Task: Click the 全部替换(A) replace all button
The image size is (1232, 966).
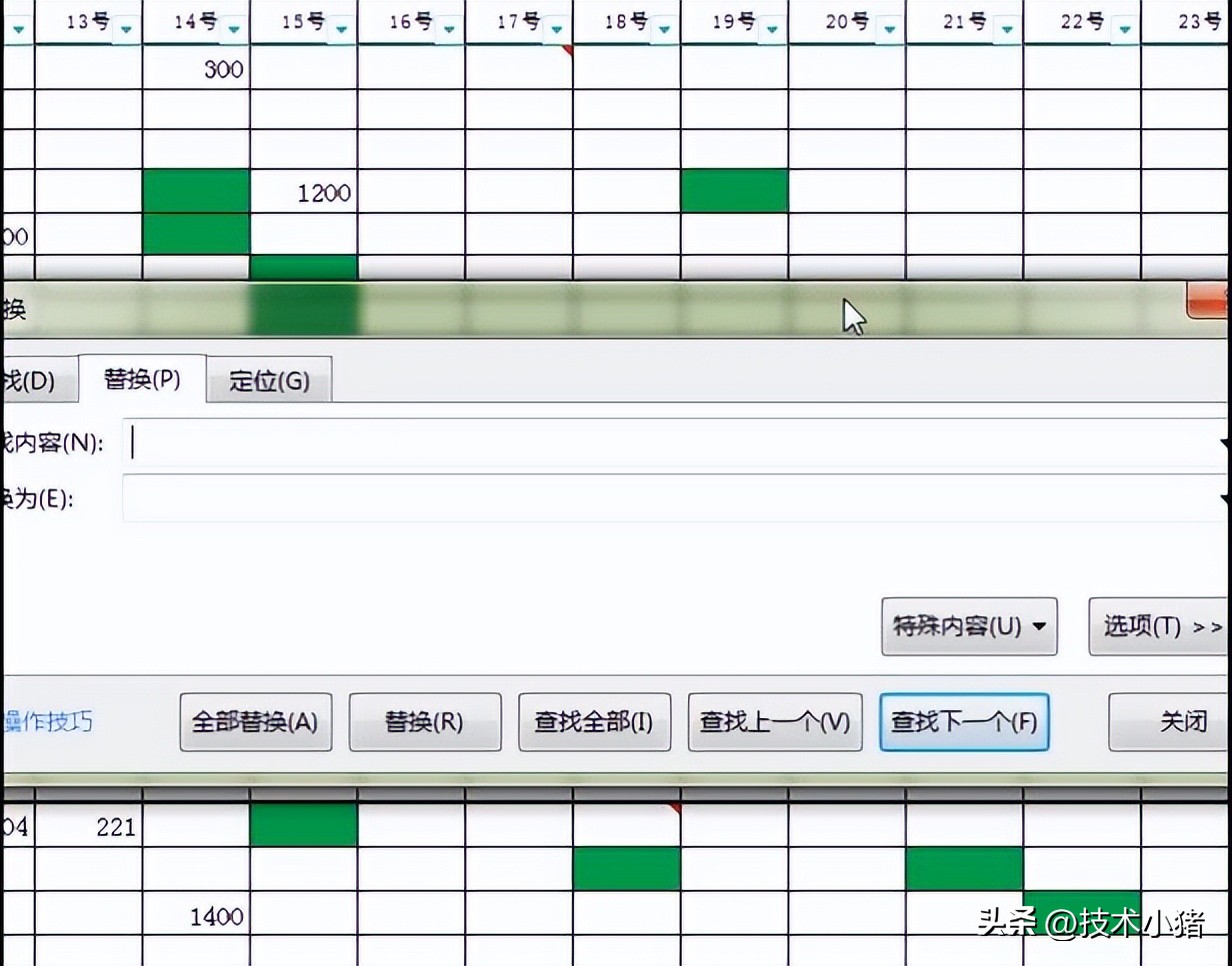Action: 255,722
